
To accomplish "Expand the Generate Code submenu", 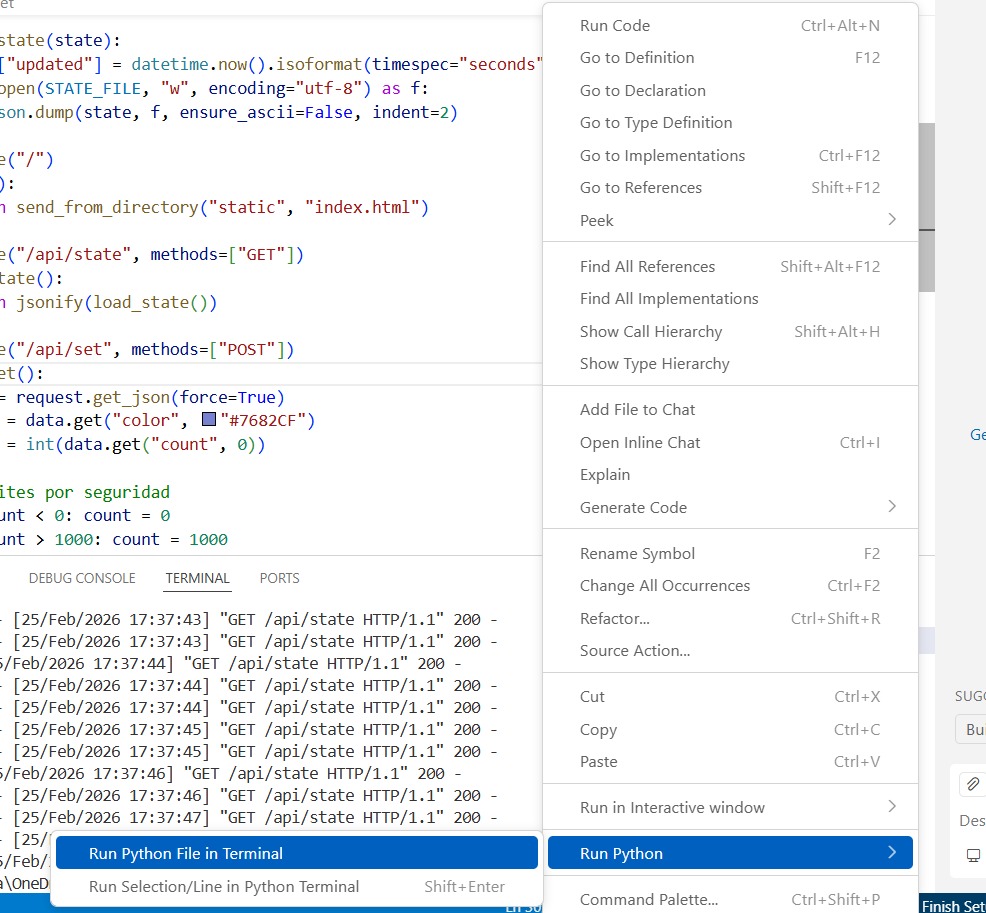I will pos(892,507).
